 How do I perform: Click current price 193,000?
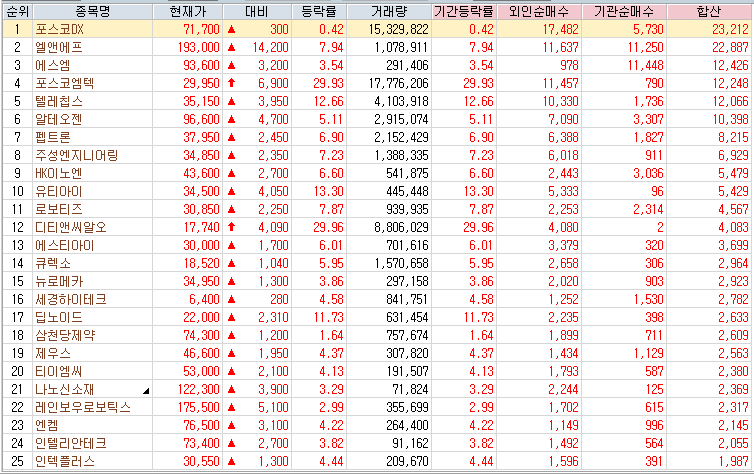199,48
